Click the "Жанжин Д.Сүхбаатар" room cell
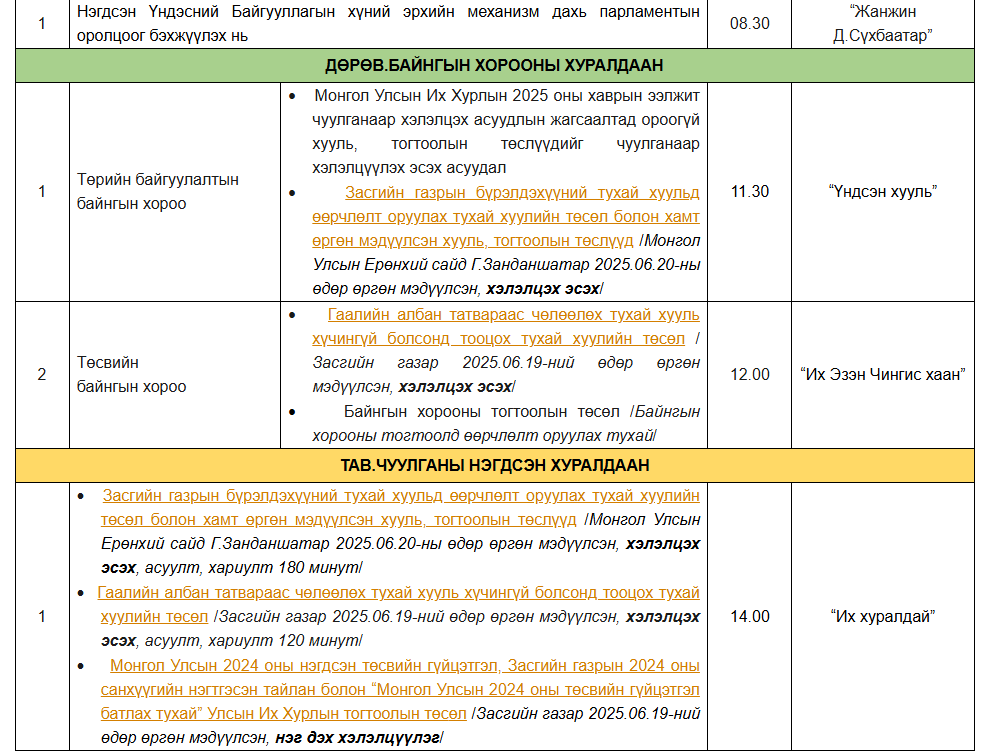 coord(882,23)
